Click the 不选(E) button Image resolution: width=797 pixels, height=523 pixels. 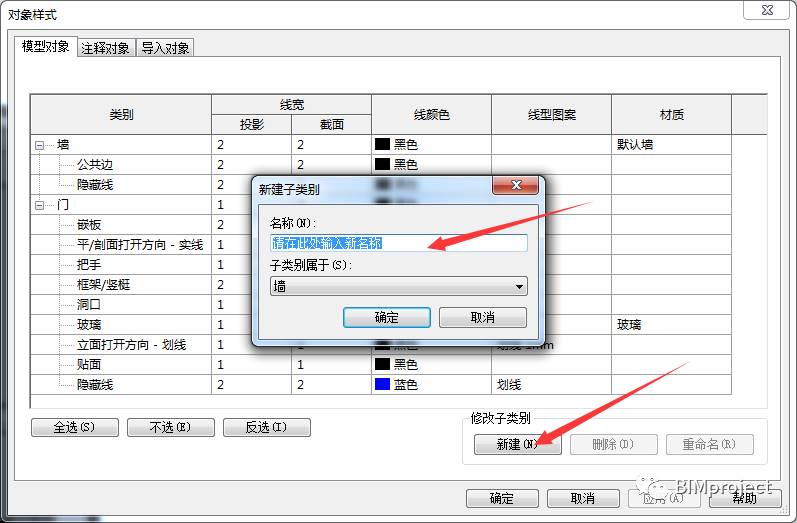tap(171, 427)
